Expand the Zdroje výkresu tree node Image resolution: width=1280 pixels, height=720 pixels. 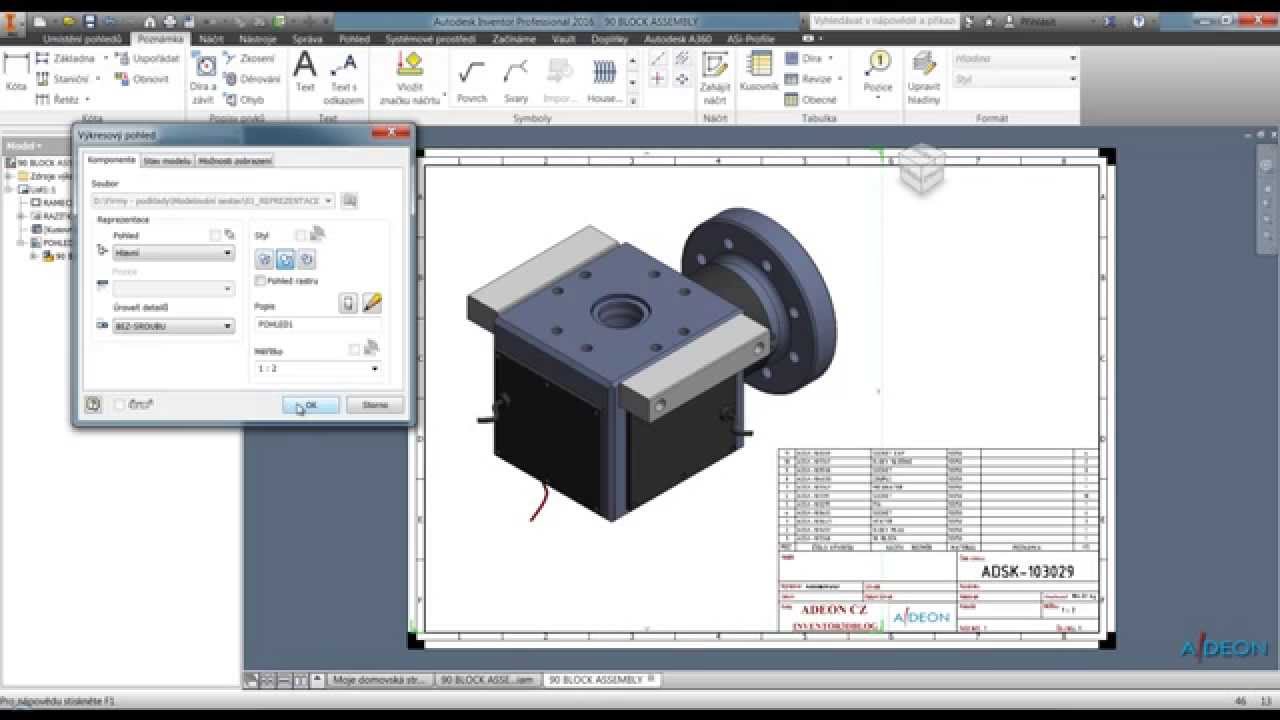[8, 176]
